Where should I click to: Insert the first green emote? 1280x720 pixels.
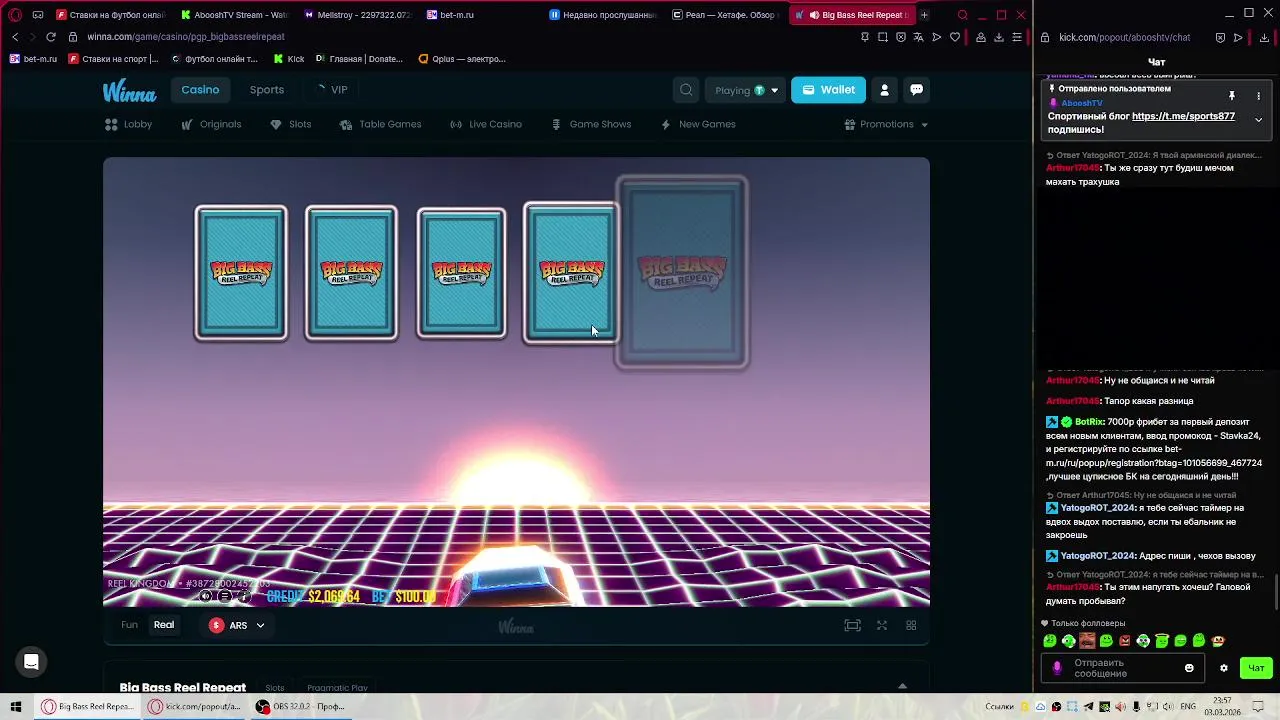point(1050,641)
